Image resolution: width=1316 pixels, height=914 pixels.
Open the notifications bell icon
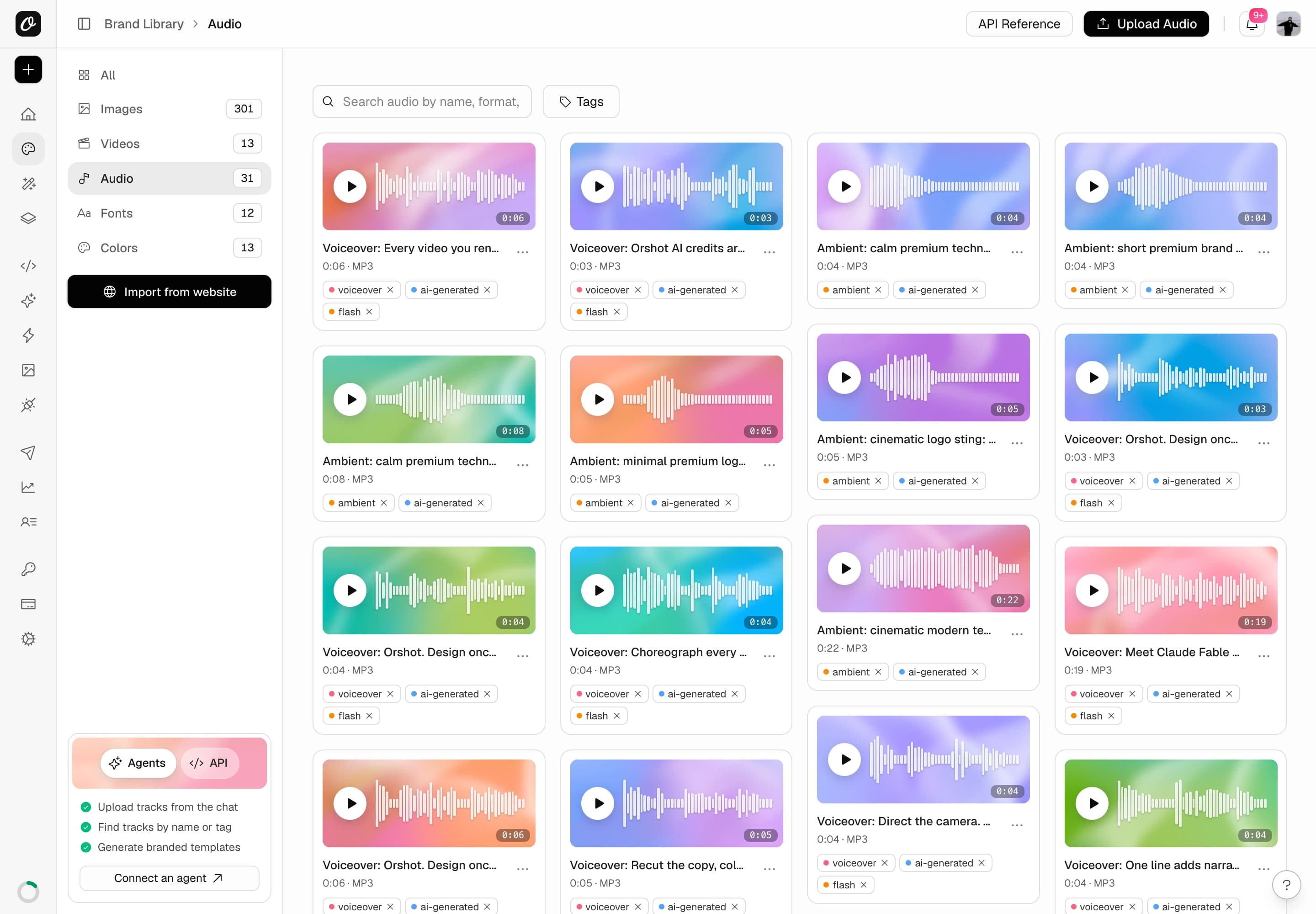tap(1252, 24)
